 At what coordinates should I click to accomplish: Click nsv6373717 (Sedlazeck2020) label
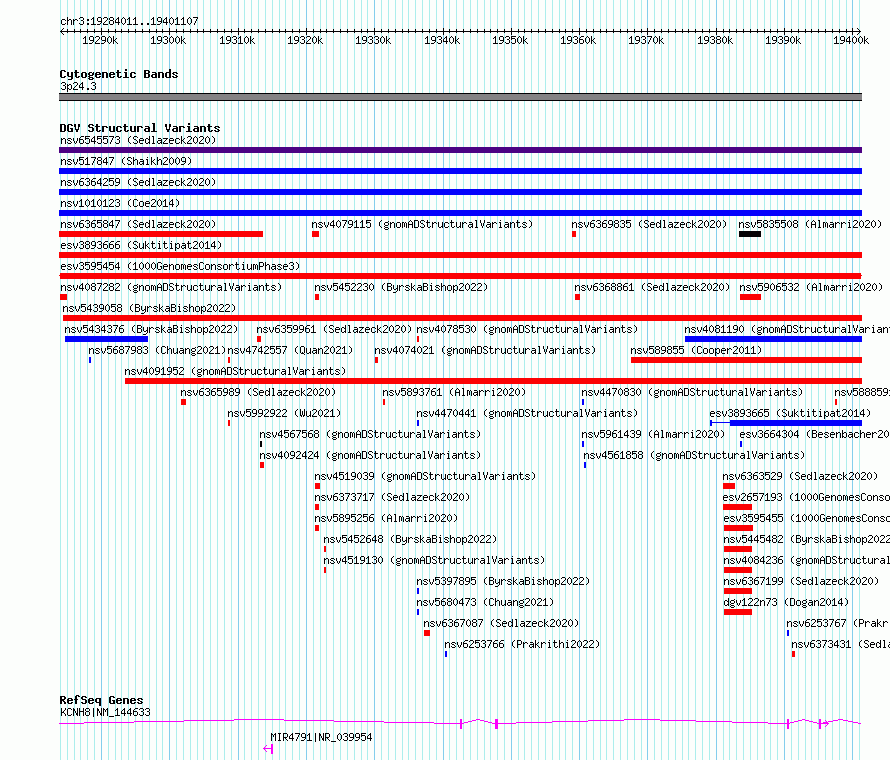[392, 497]
